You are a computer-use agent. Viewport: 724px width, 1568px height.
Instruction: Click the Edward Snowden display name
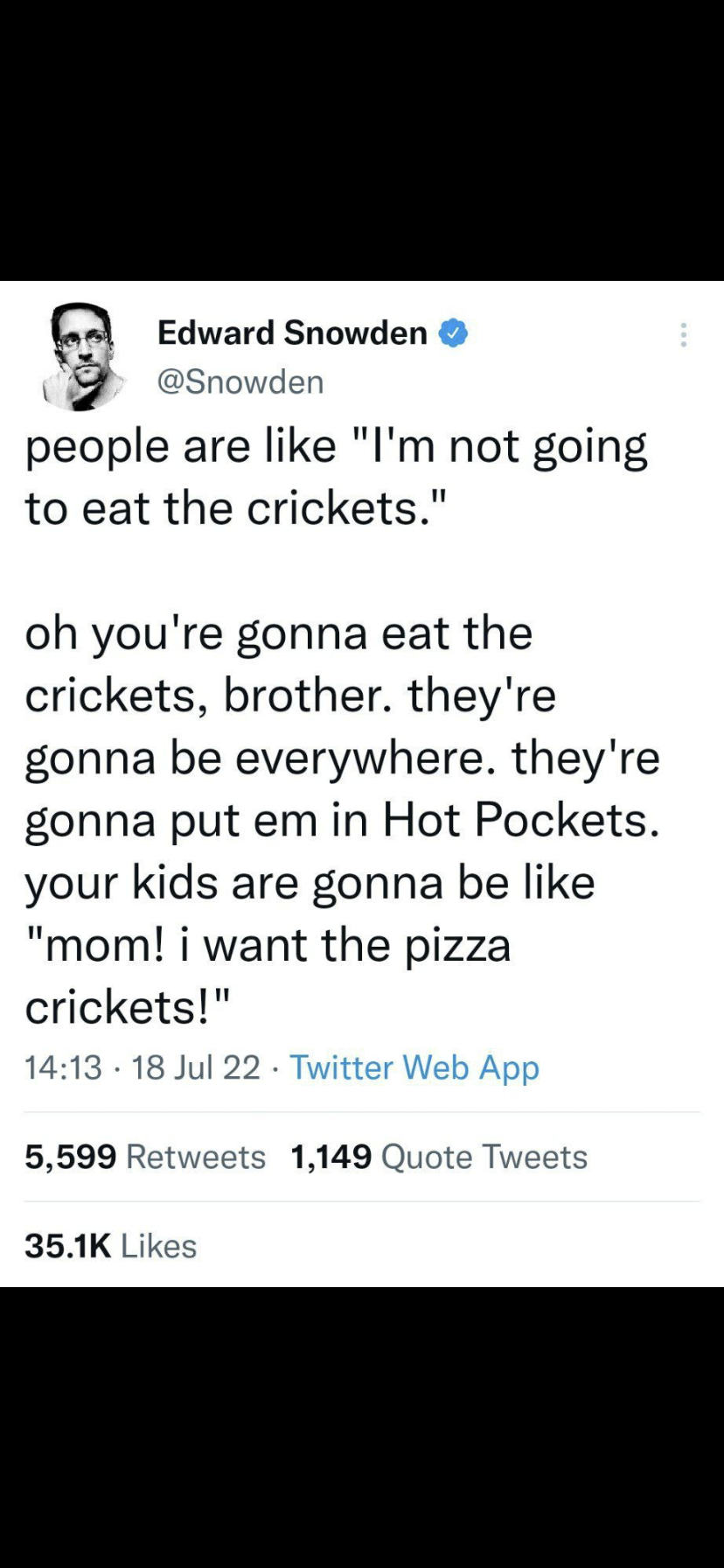click(292, 333)
